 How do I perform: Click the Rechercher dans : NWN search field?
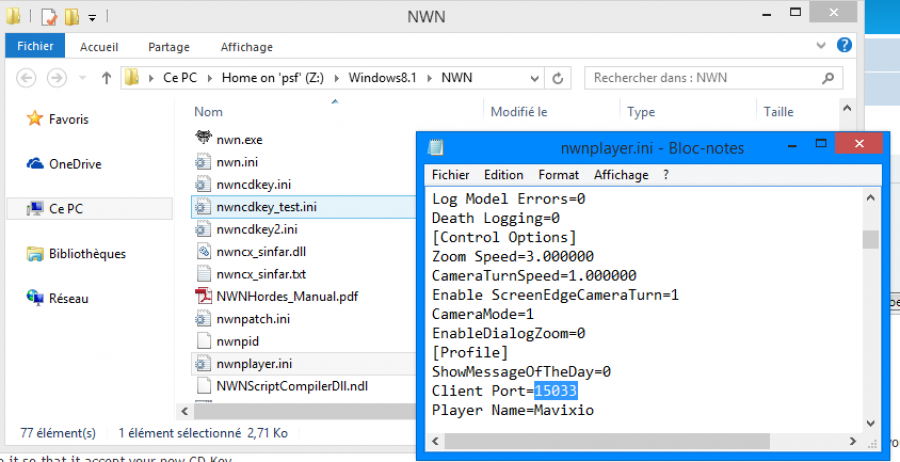(x=713, y=78)
